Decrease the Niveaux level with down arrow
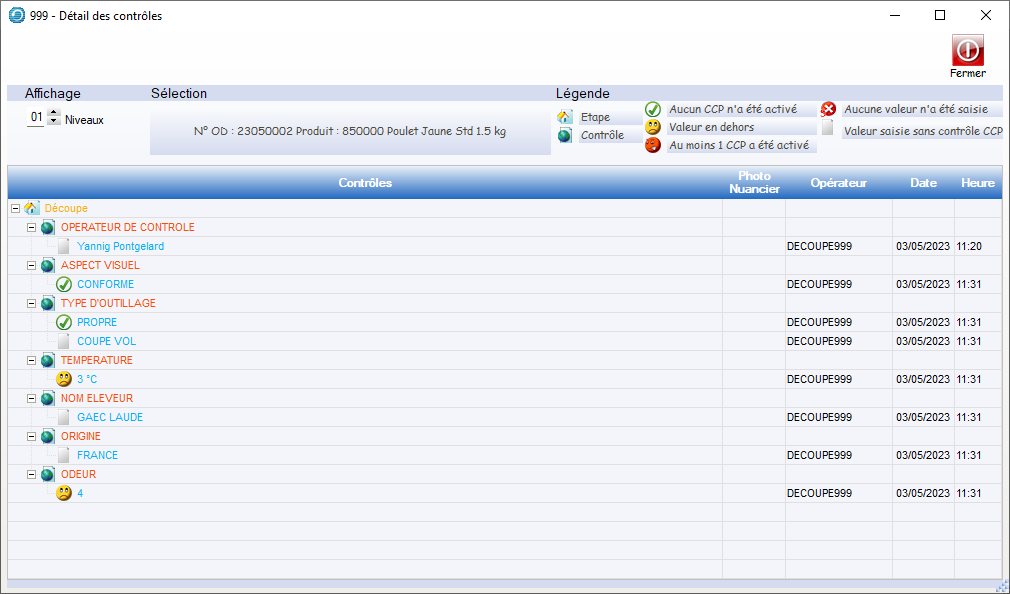The width and height of the screenshot is (1010, 594). coord(54,122)
